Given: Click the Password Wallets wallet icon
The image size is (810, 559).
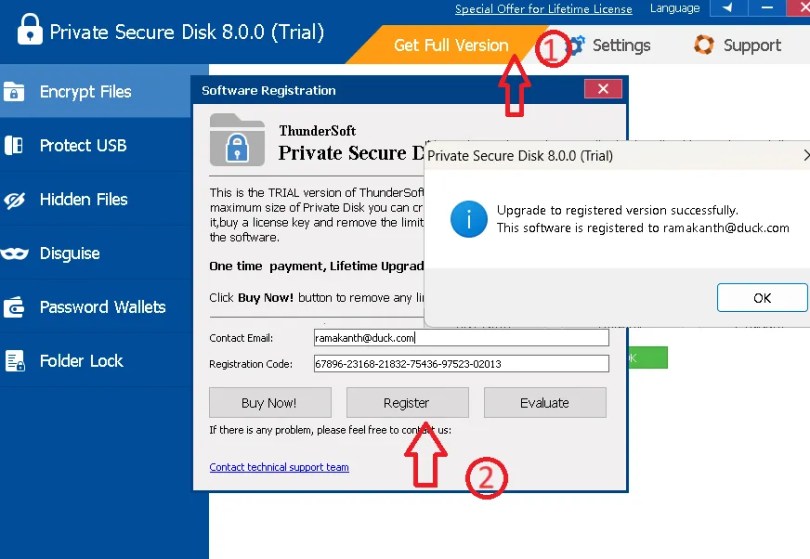Looking at the screenshot, I should [14, 307].
